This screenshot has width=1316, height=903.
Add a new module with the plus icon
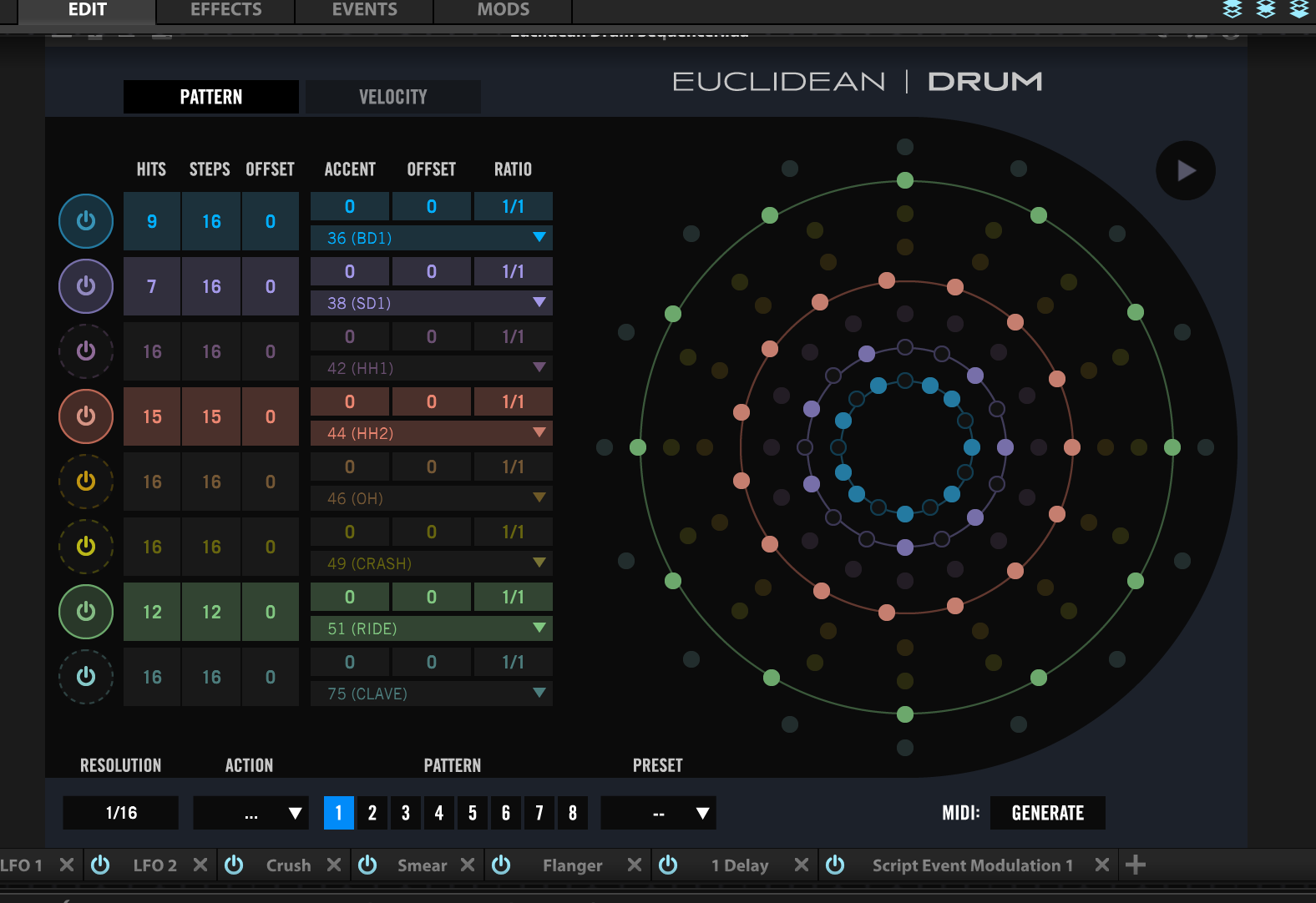(x=1136, y=865)
